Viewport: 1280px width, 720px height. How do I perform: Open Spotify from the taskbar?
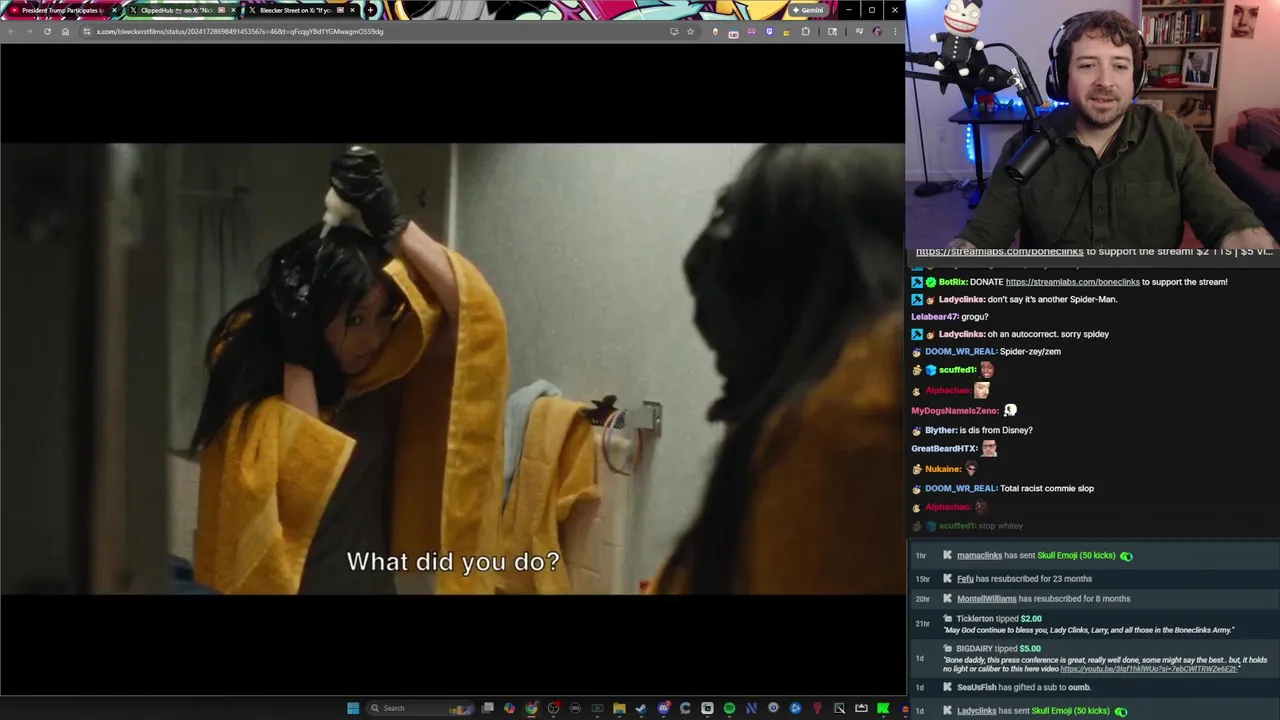tap(729, 708)
